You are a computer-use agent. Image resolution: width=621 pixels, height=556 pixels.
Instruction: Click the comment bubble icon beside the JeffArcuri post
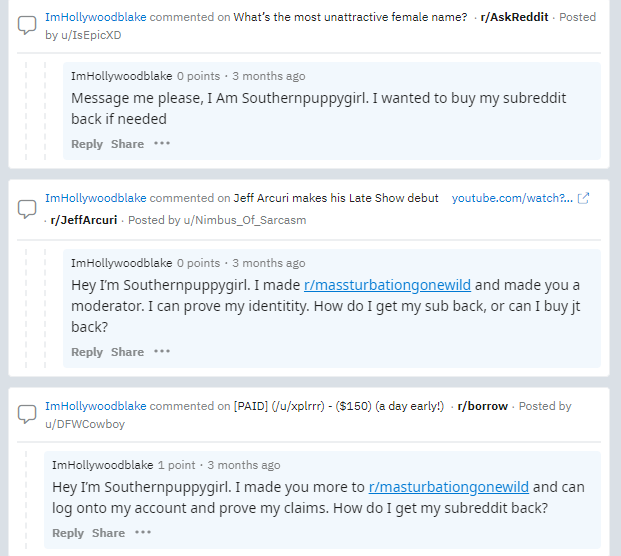coord(27,209)
